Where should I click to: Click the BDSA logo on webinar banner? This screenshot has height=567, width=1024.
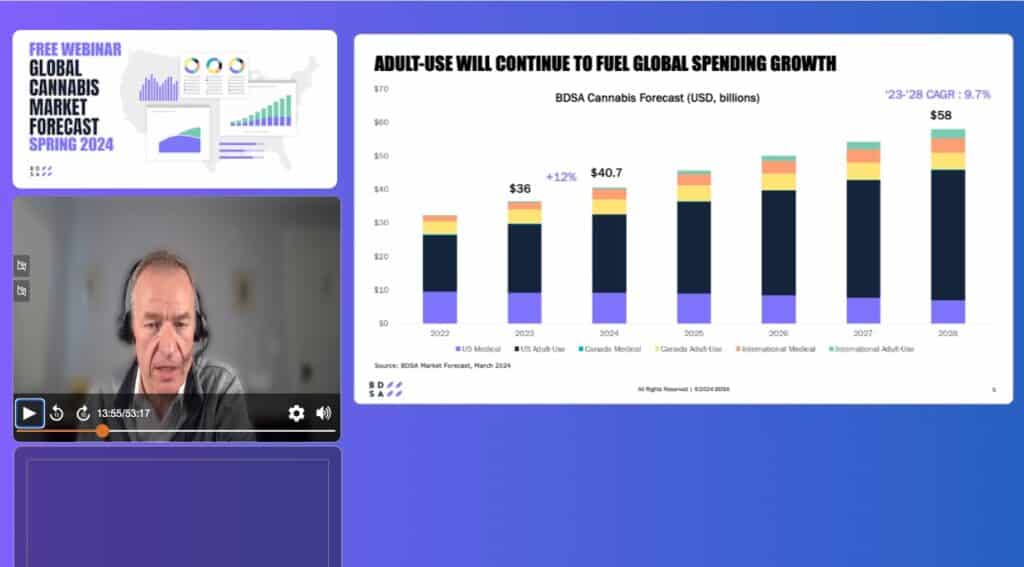pos(40,171)
